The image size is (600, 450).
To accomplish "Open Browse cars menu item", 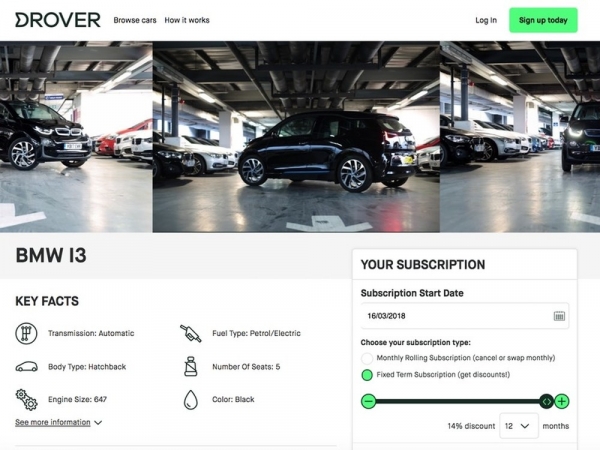I will point(135,20).
